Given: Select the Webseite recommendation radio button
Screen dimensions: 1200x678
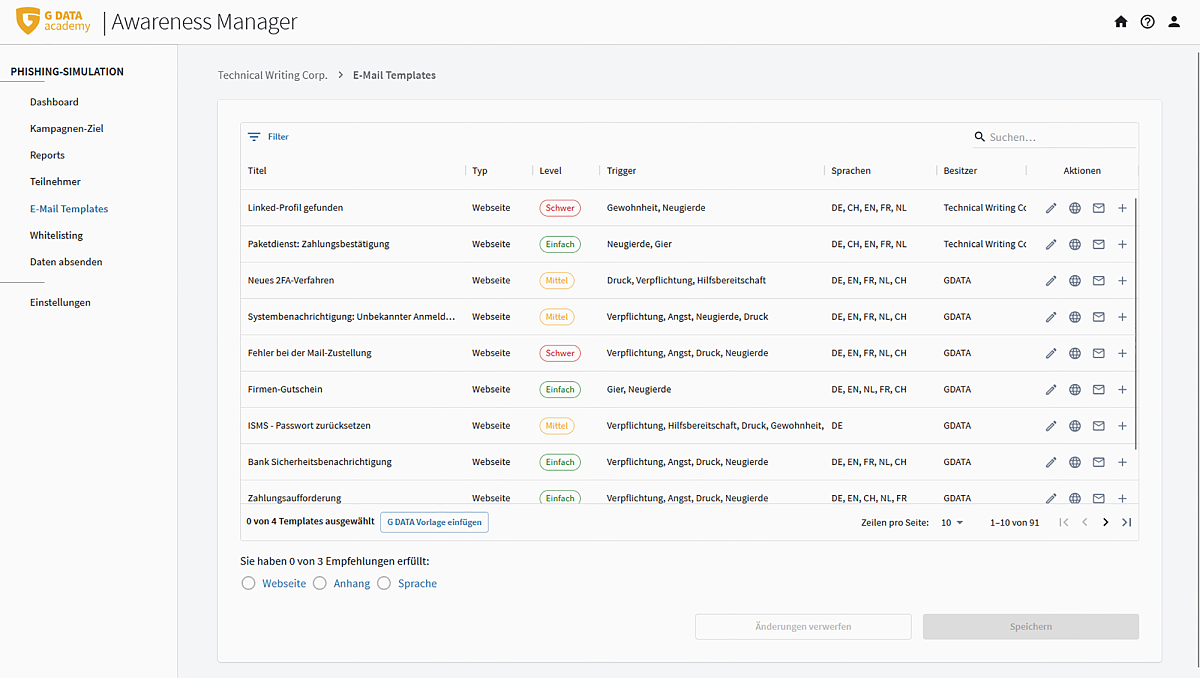Looking at the screenshot, I should [248, 583].
